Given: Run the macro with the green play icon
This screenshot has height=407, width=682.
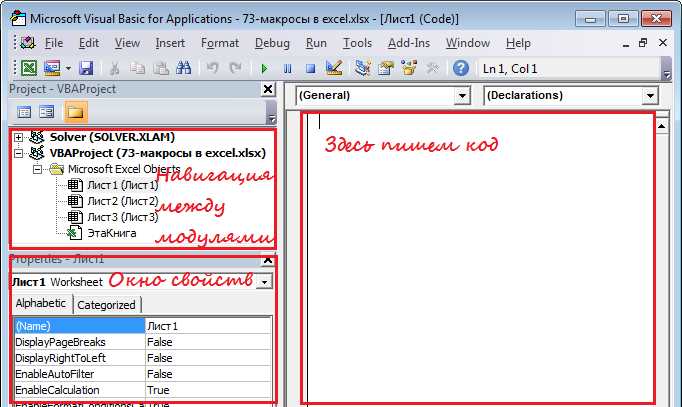Looking at the screenshot, I should coord(264,69).
